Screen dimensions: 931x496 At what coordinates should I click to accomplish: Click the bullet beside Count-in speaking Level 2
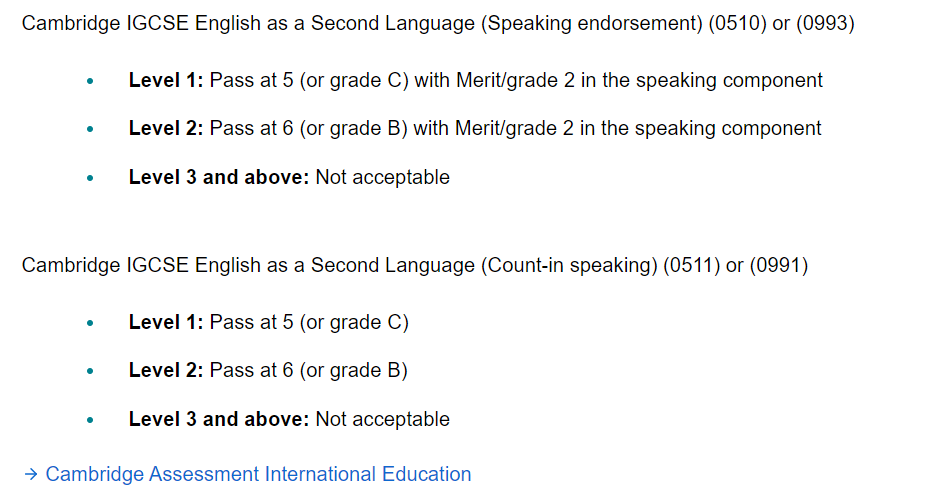90,371
